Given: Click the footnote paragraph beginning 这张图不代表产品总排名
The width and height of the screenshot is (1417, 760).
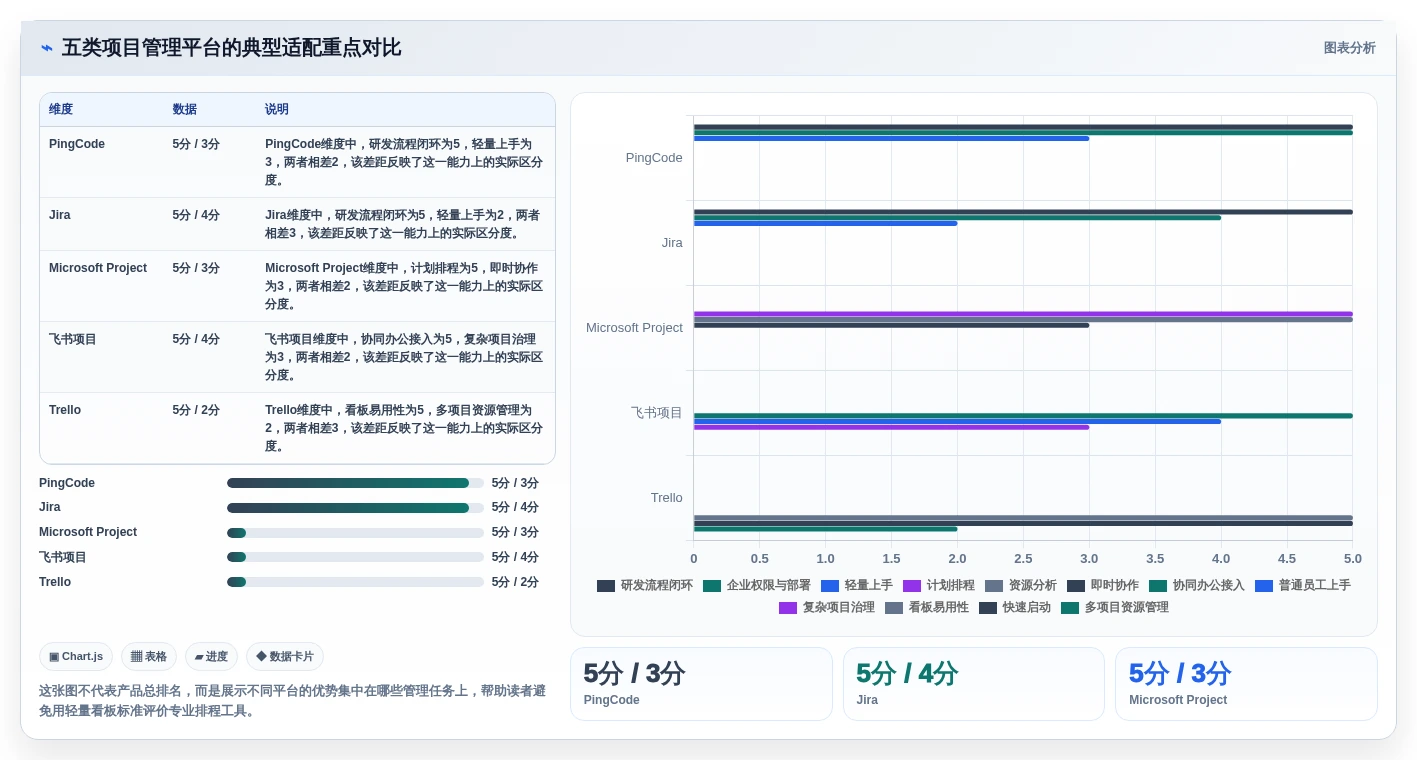Looking at the screenshot, I should (x=292, y=701).
